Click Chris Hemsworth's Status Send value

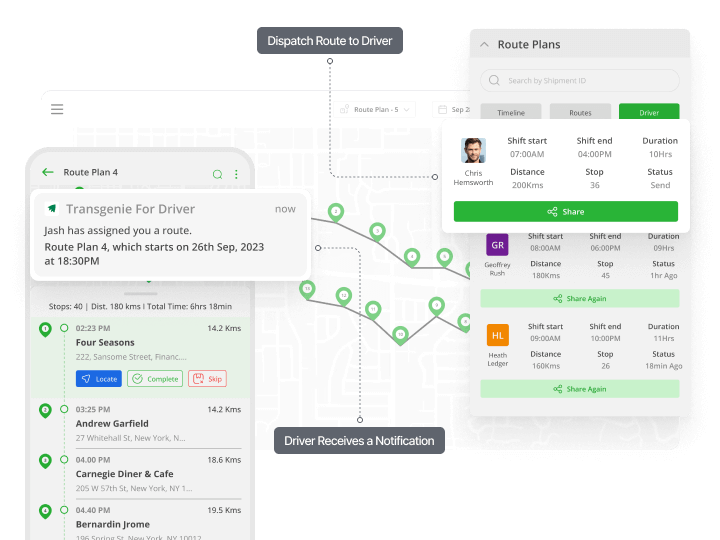point(660,185)
